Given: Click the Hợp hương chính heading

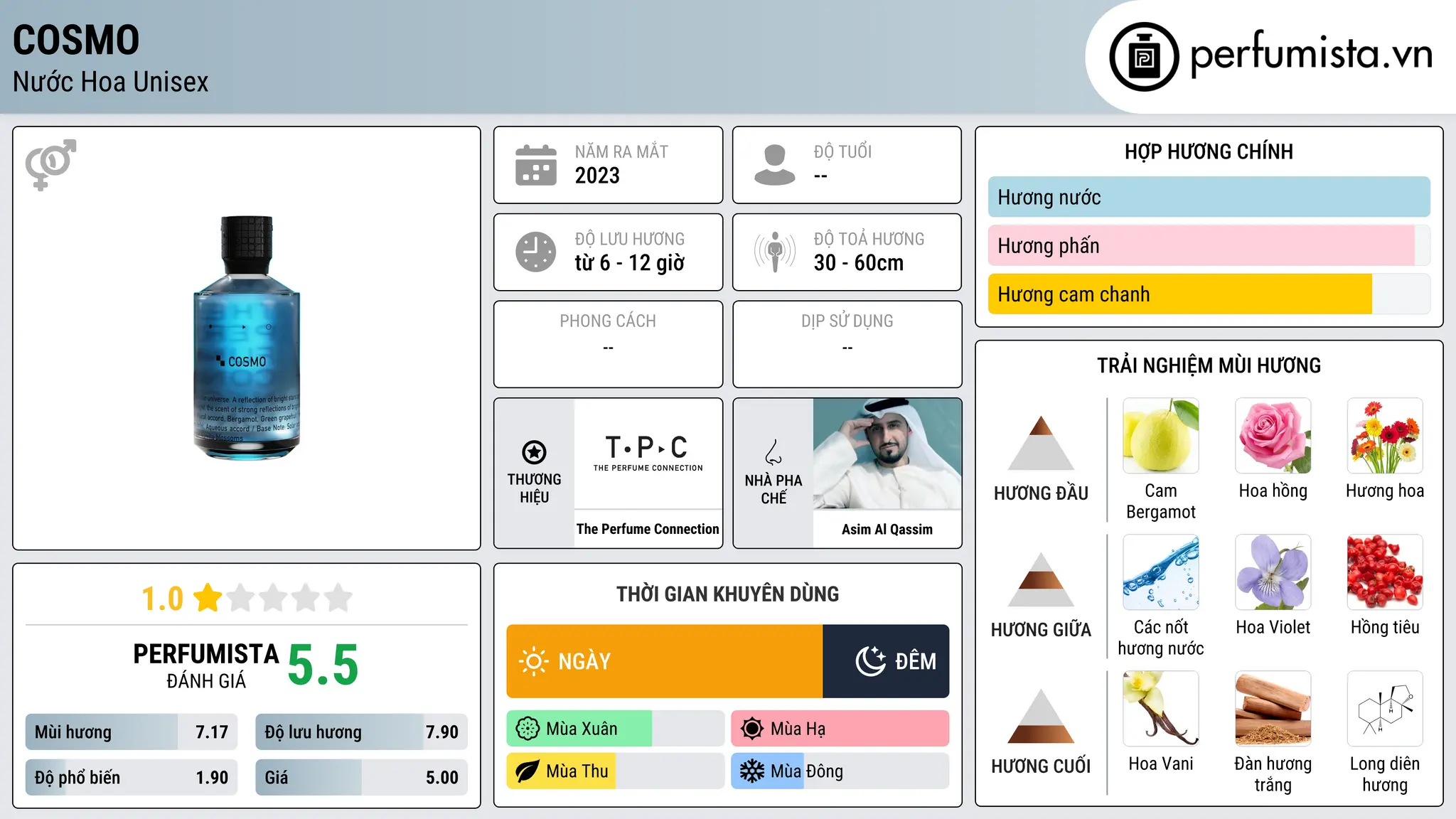Looking at the screenshot, I should pyautogui.click(x=1209, y=151).
